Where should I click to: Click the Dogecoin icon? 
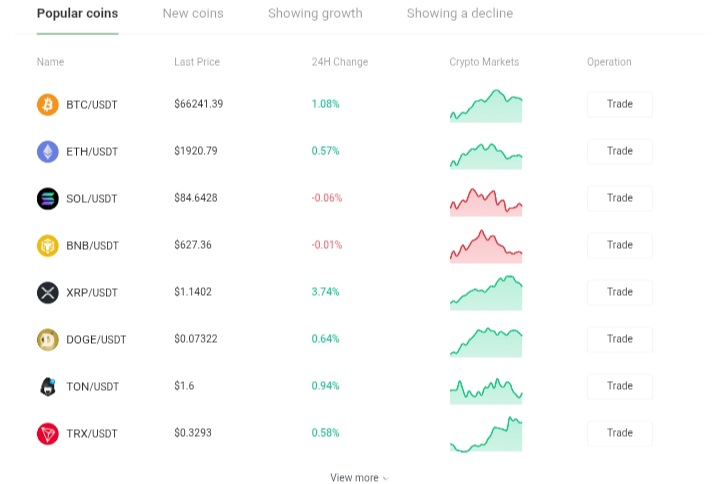point(48,340)
